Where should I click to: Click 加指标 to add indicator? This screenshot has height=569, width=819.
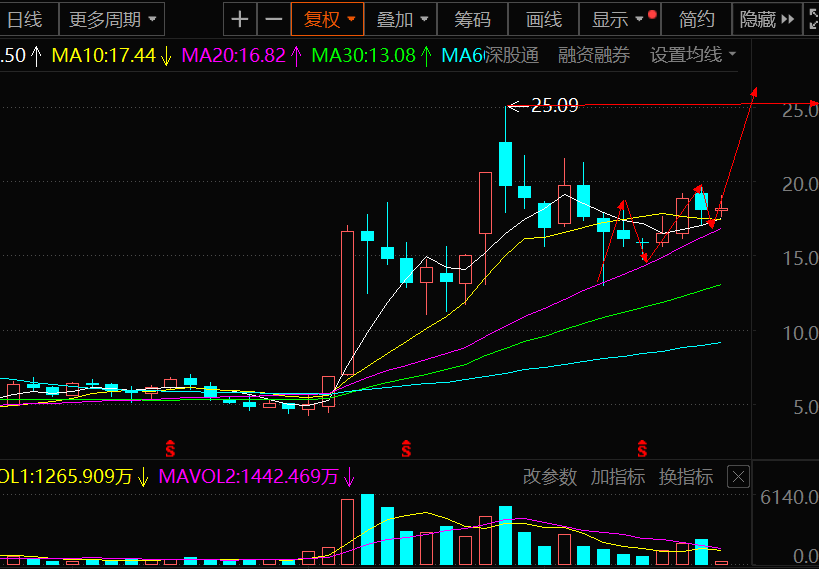[x=618, y=477]
